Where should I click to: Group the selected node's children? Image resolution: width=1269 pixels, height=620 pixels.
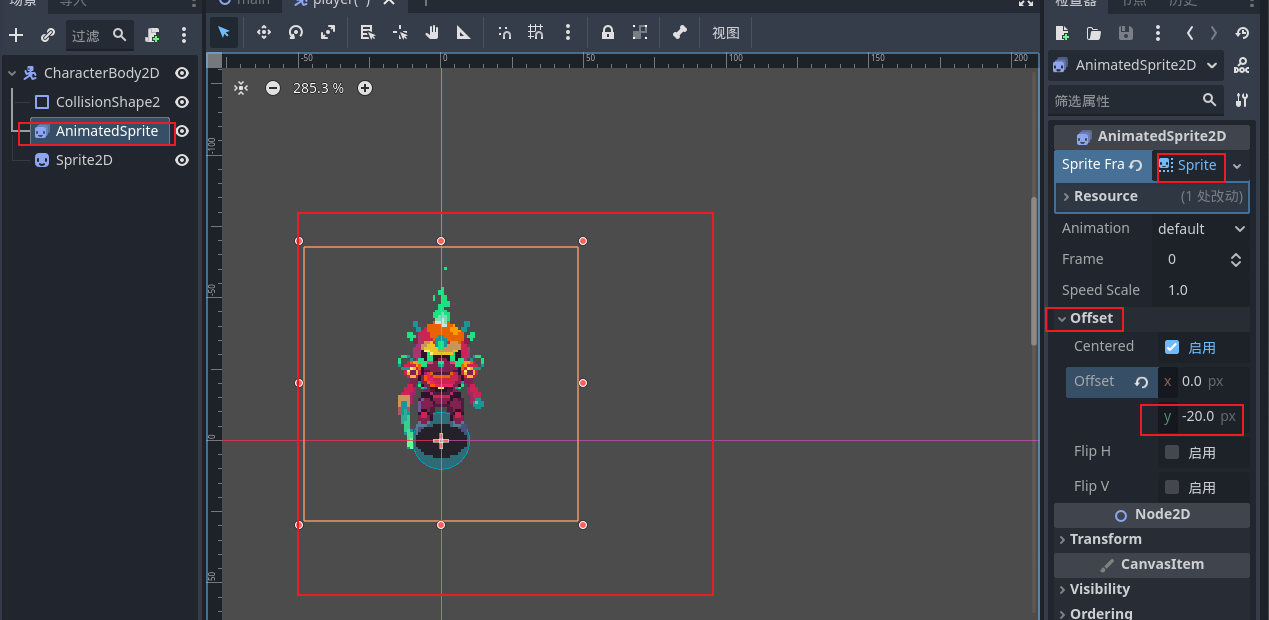tap(640, 32)
